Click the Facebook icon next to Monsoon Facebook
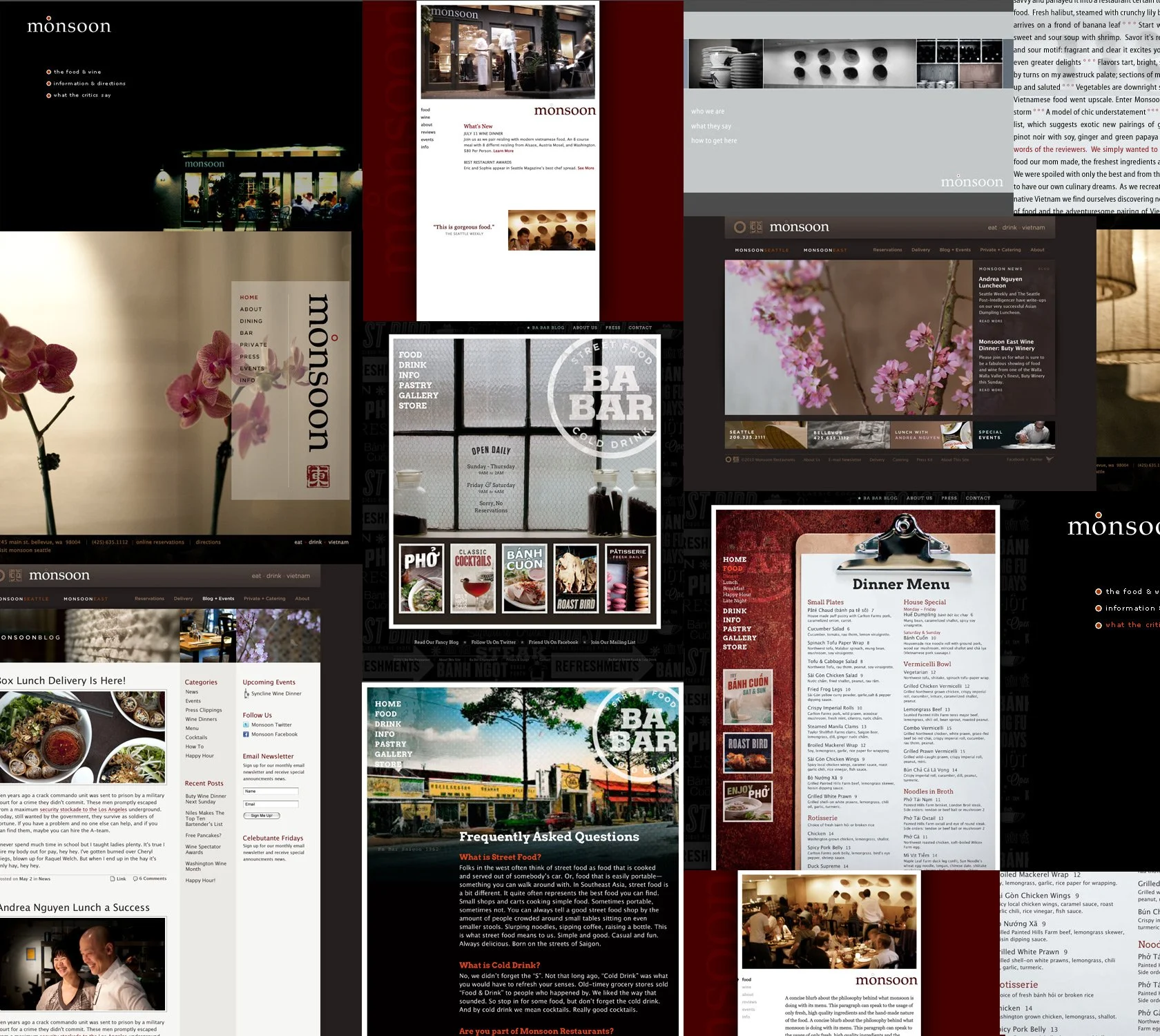 246,734
